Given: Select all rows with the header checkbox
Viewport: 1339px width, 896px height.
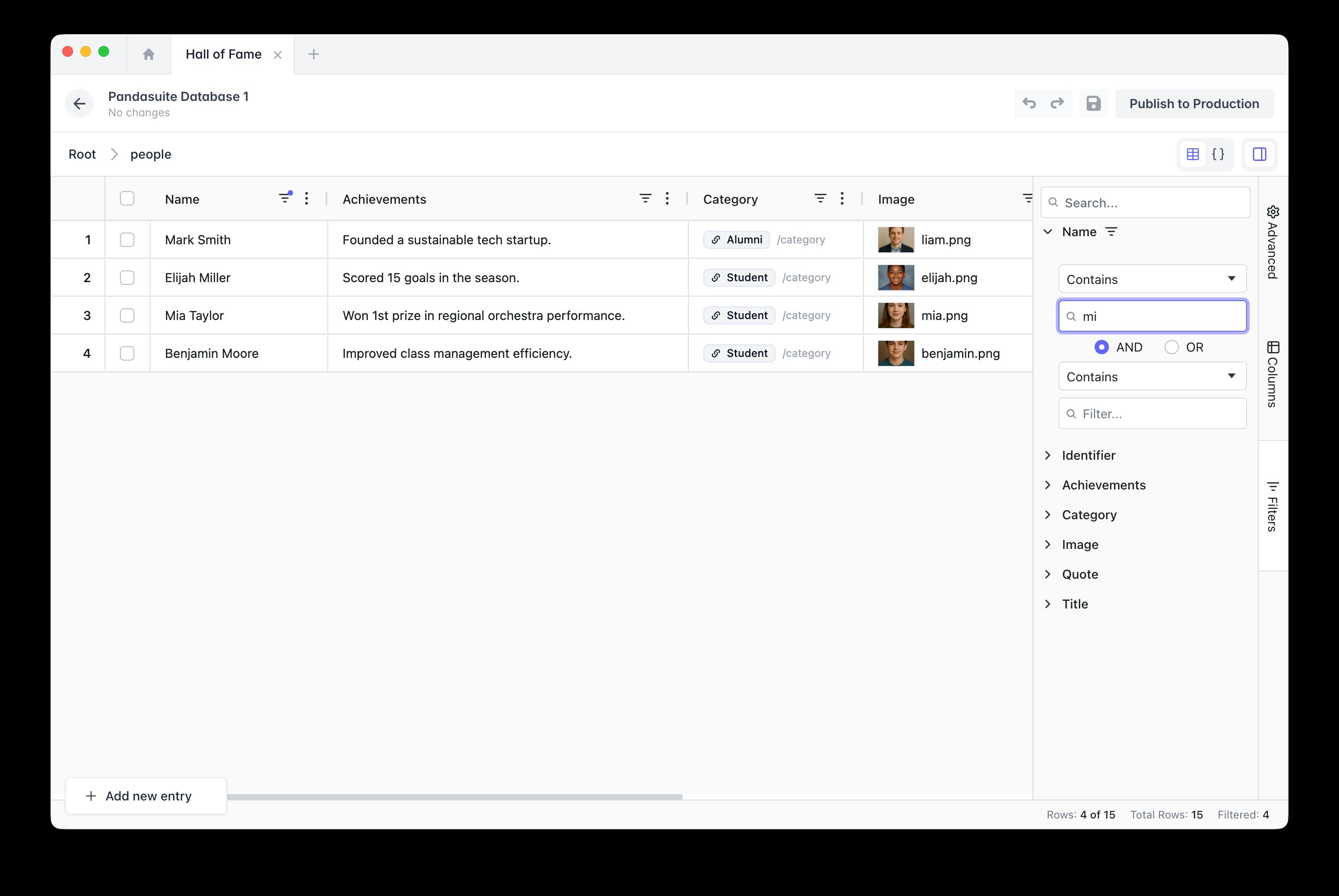Looking at the screenshot, I should [127, 198].
